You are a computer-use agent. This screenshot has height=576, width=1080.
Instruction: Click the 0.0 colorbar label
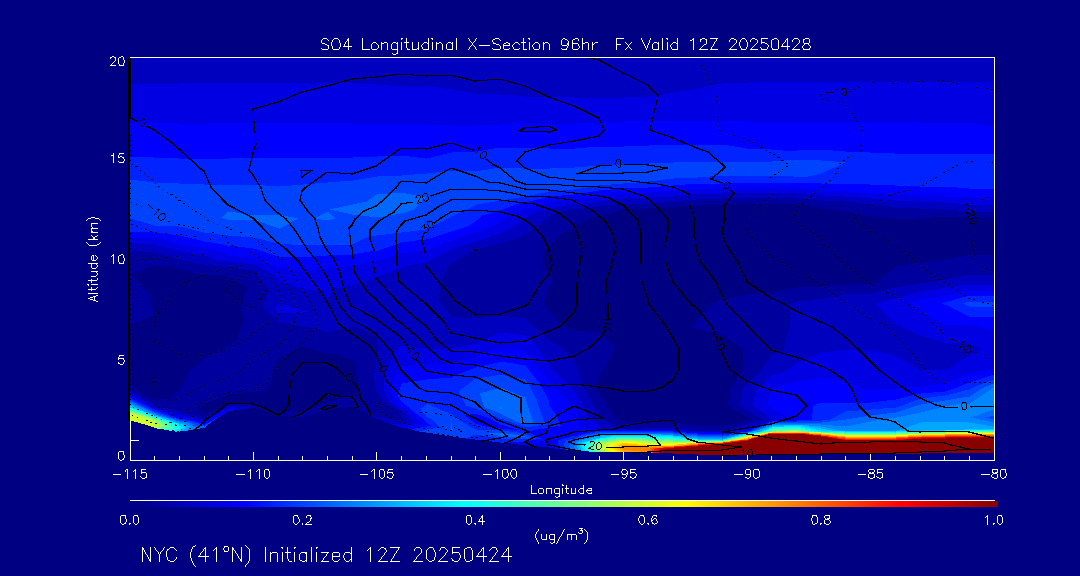point(129,520)
